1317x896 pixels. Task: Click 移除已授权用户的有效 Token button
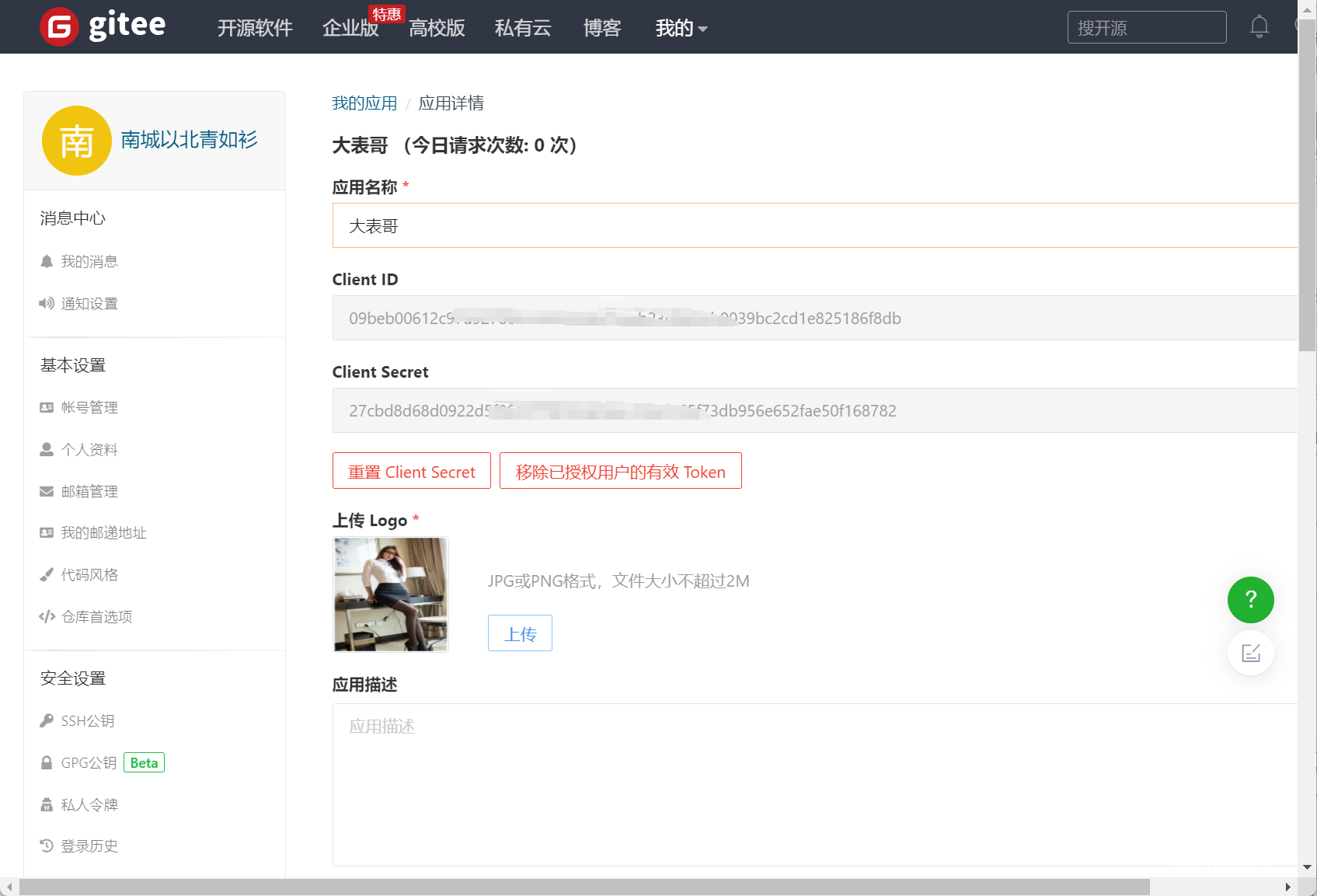620,472
